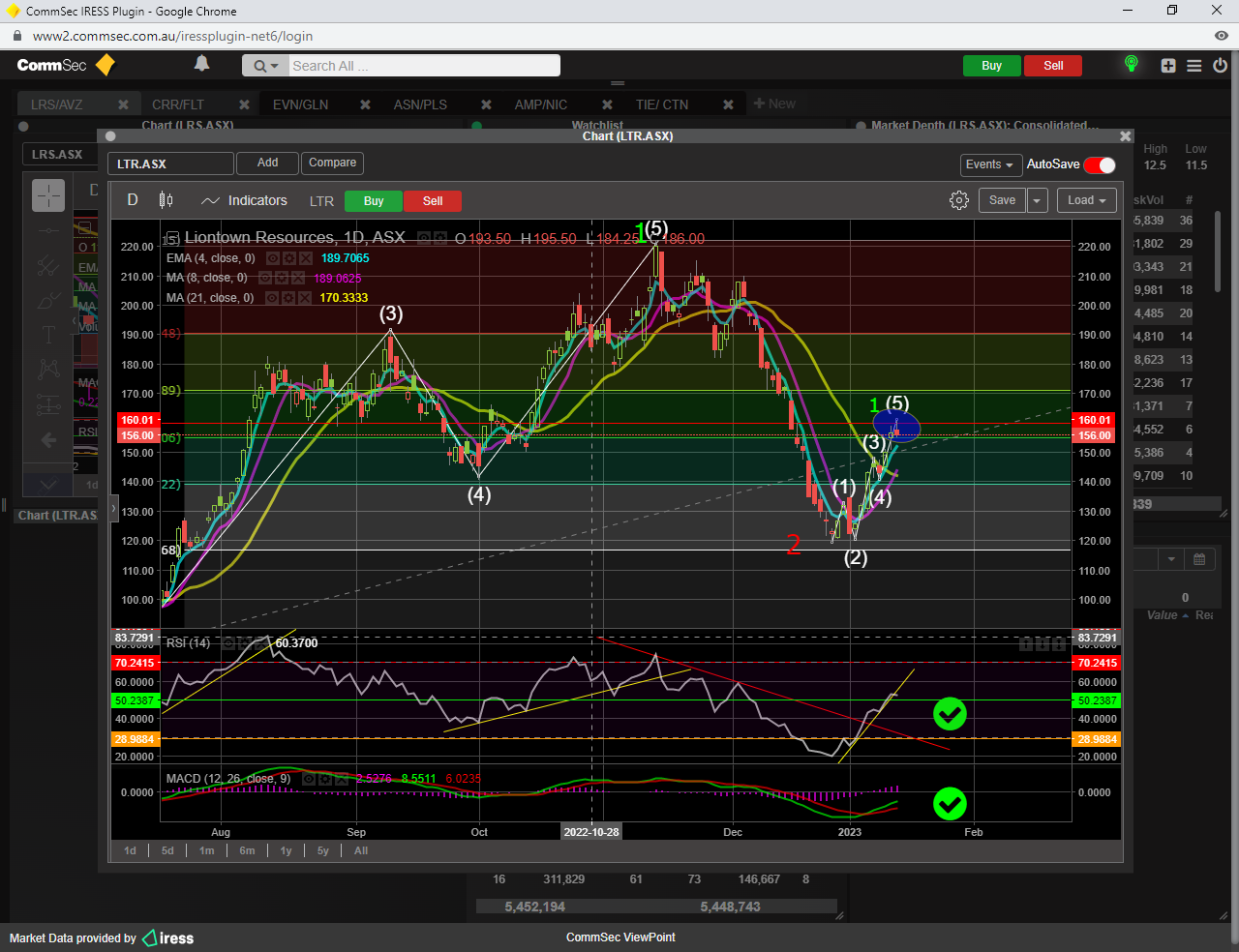
Task: Open settings for MACD indicator
Action: tap(326, 779)
